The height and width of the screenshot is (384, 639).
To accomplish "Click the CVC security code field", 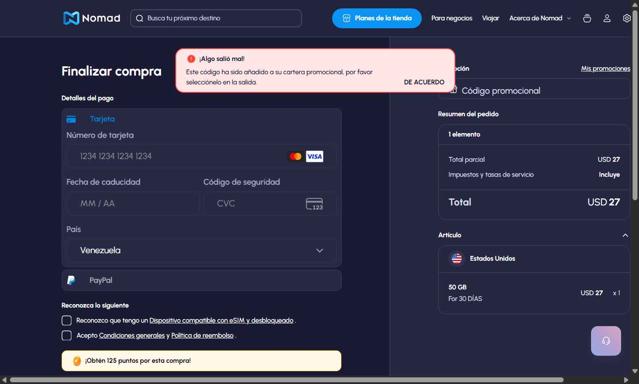I will (x=270, y=203).
